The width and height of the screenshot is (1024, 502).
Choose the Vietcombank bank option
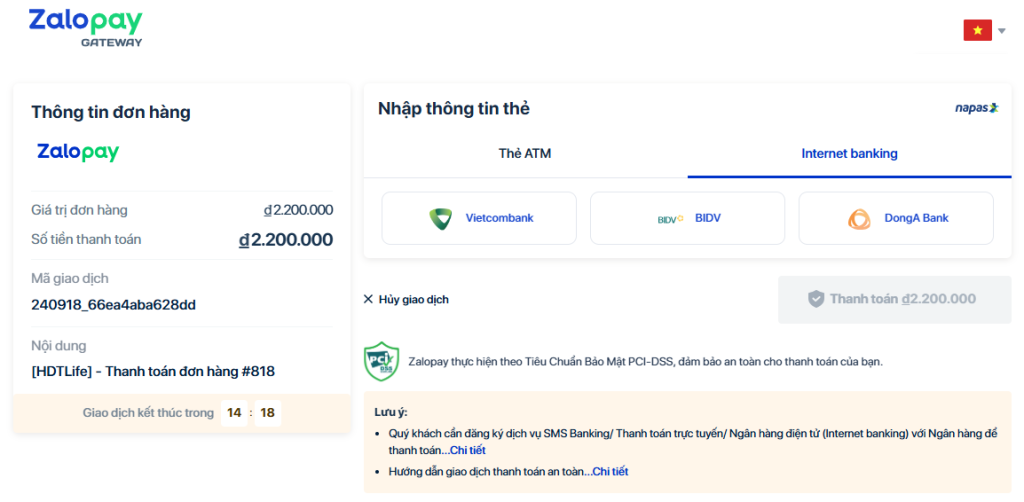pyautogui.click(x=479, y=218)
